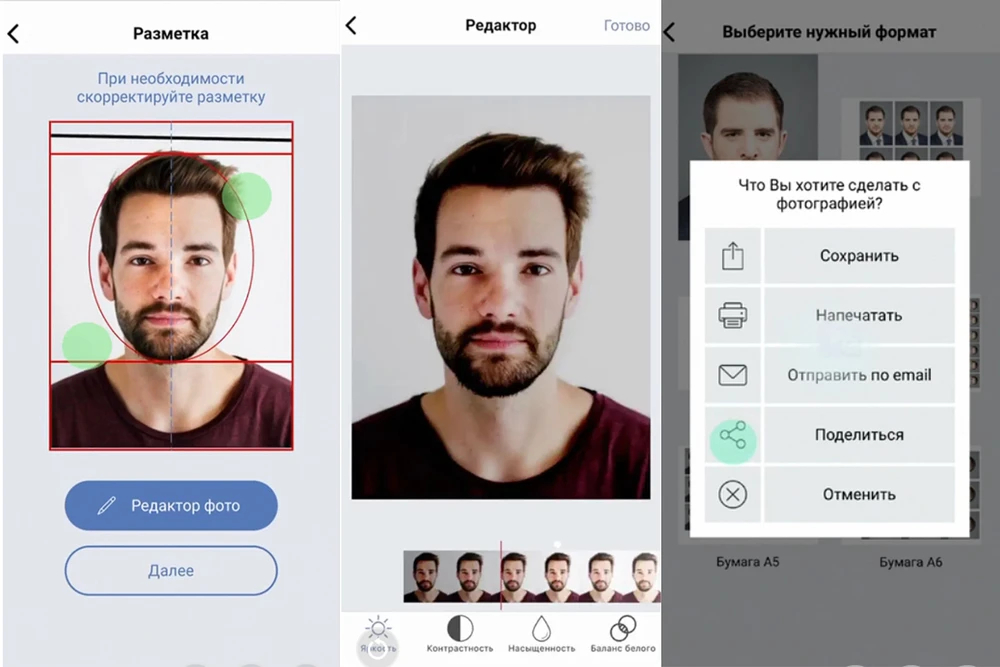Select the Контрастность contrast icon
Viewport: 1000px width, 667px height.
pos(460,629)
